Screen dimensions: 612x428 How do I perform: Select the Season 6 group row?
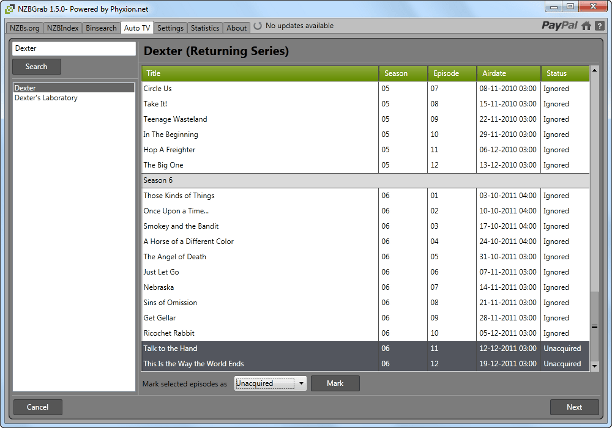(365, 180)
